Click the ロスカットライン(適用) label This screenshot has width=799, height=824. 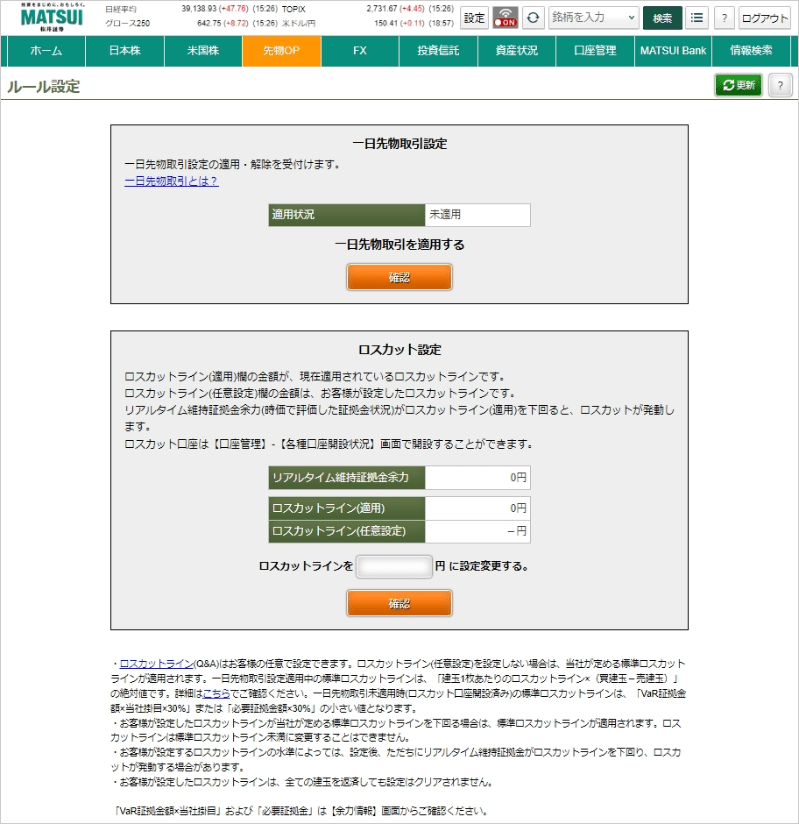pos(347,508)
